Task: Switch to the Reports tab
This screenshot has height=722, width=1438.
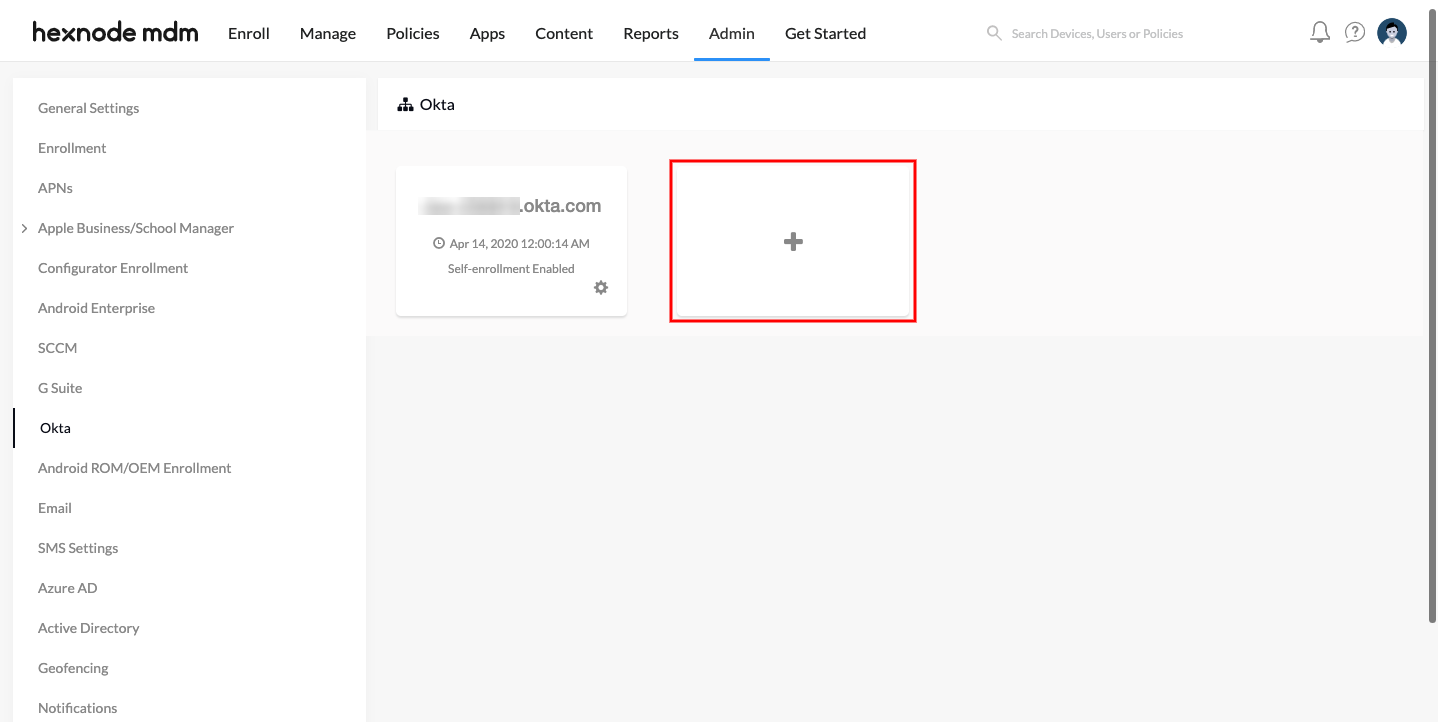Action: pos(651,33)
